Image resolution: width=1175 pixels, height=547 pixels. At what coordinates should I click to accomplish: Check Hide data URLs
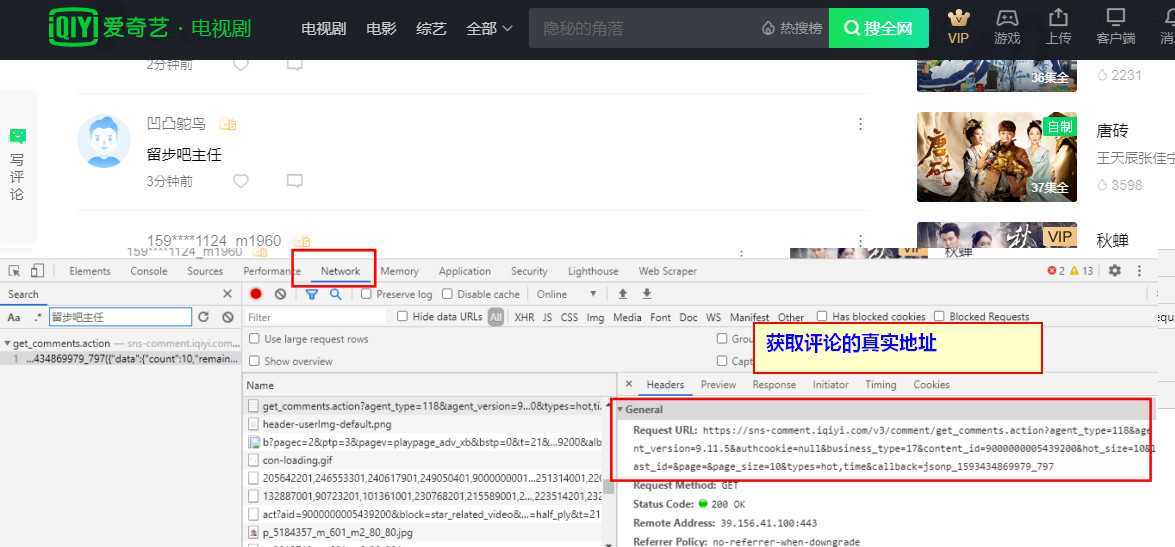(402, 316)
